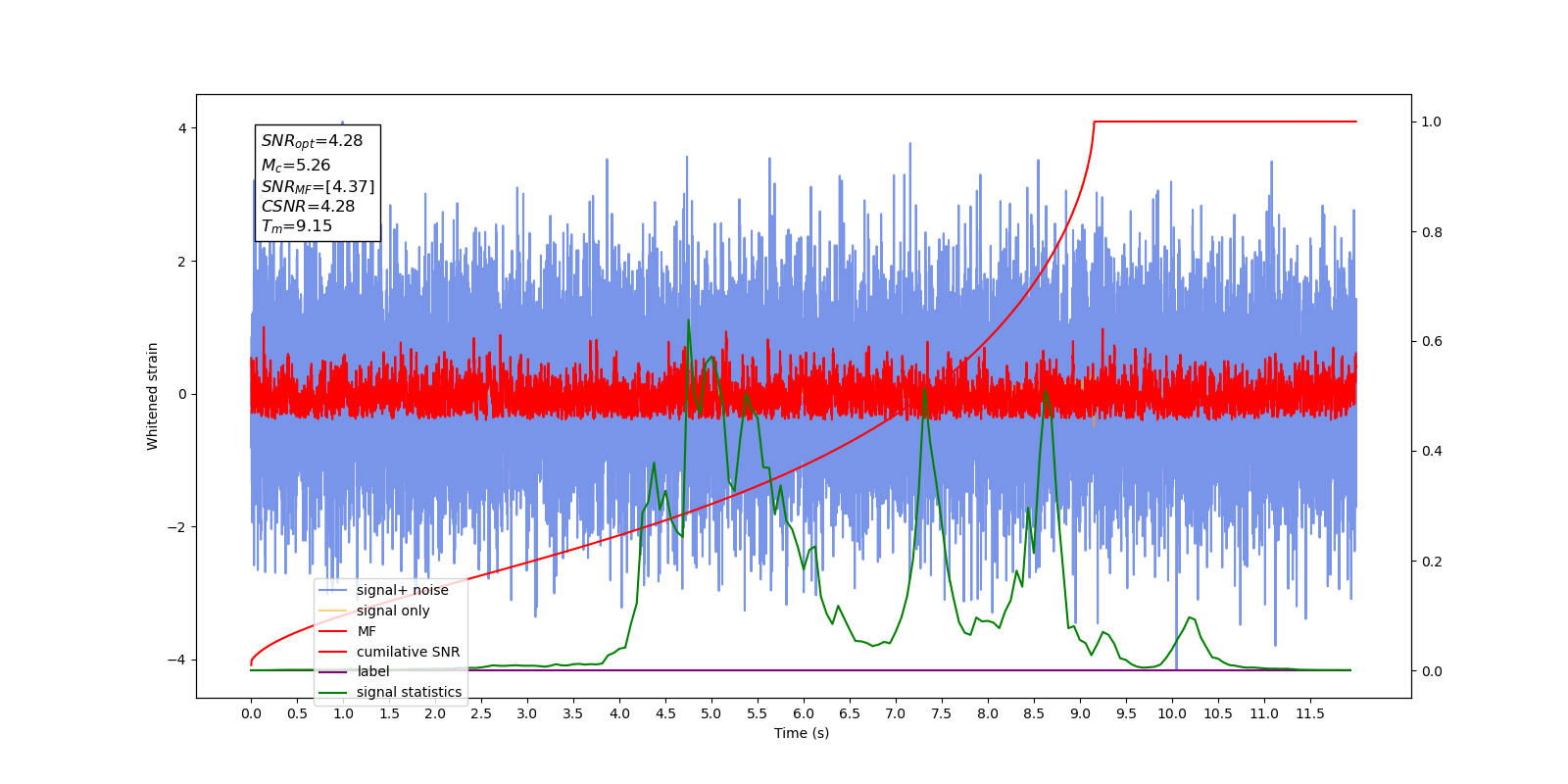Click the SNRopt=4.28 annotation text

pos(312,141)
